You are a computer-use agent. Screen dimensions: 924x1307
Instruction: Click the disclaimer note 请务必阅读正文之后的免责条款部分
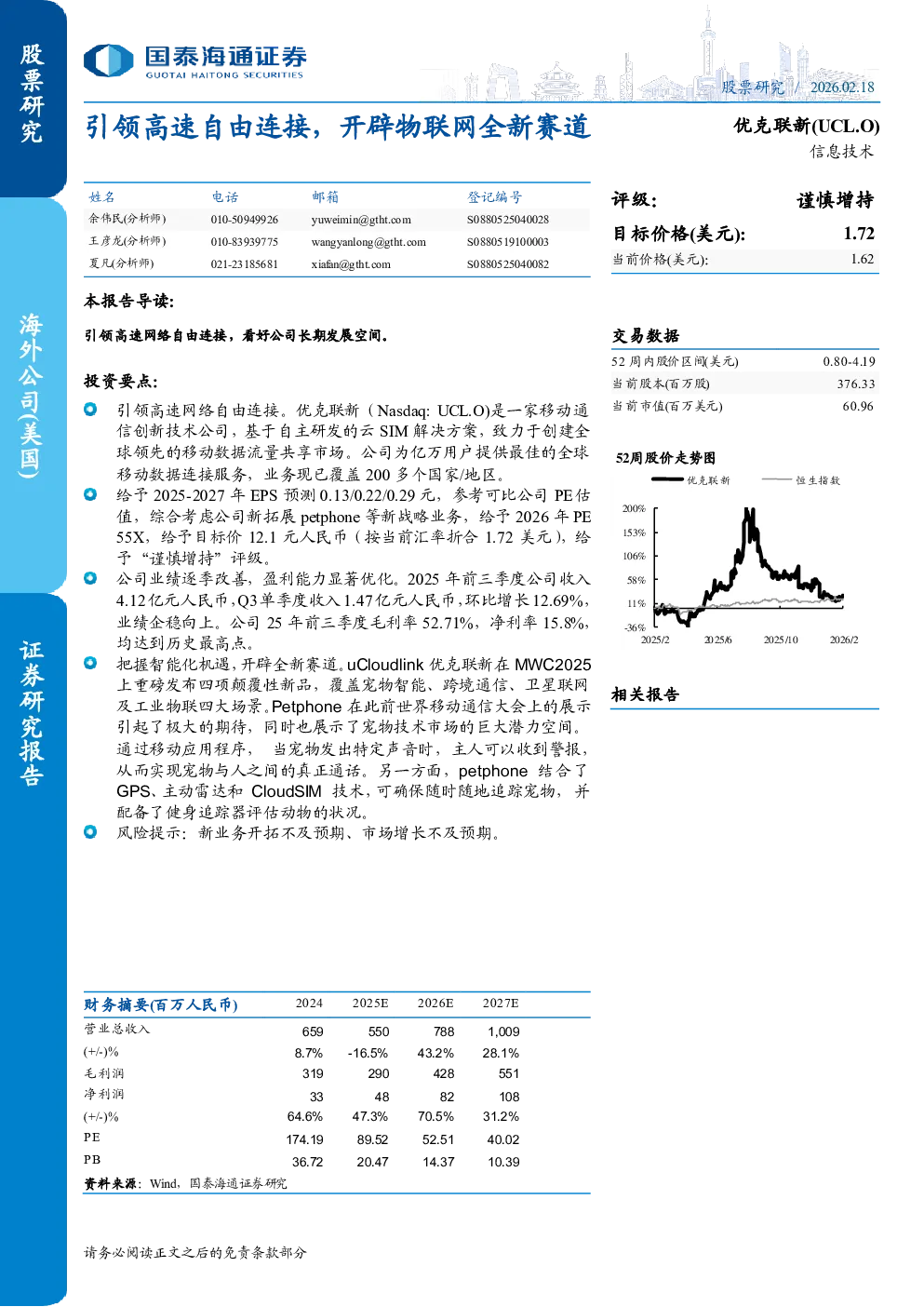[195, 1252]
